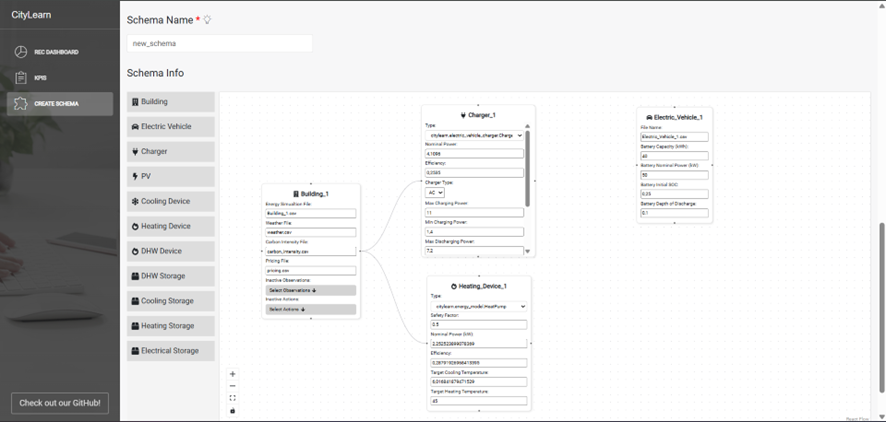The height and width of the screenshot is (422, 886).
Task: Expand the Heating_Device_1 Type dropdown
Action: coord(478,306)
